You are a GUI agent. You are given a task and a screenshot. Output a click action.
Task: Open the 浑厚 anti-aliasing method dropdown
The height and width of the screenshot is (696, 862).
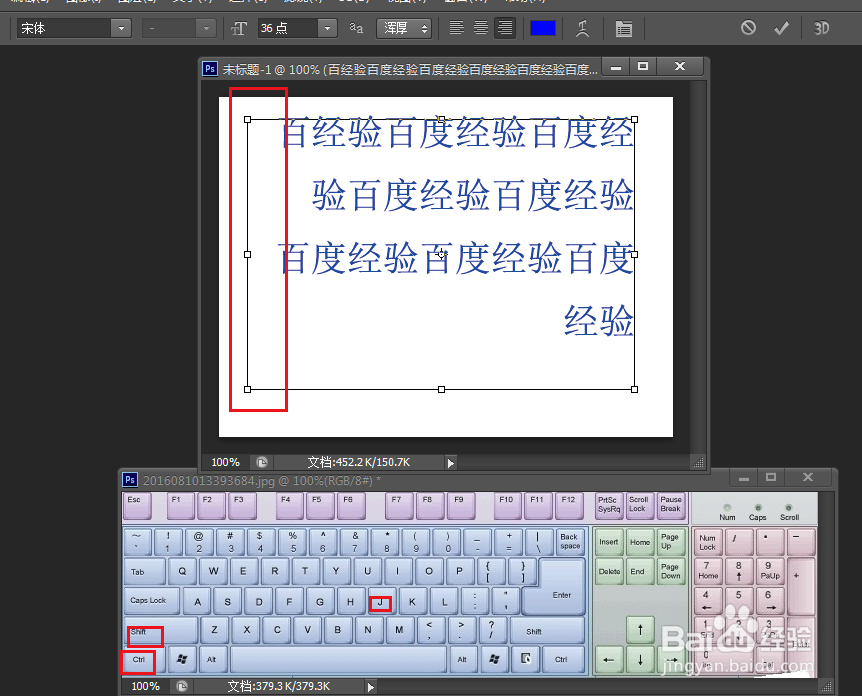tap(404, 28)
